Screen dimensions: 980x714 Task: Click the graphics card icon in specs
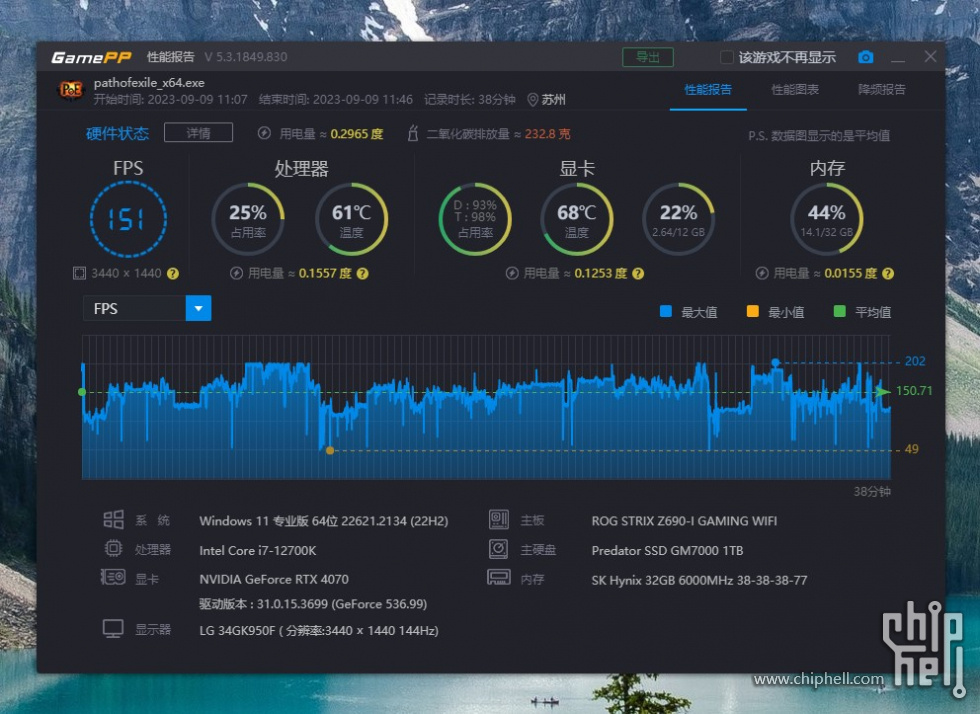click(x=113, y=577)
